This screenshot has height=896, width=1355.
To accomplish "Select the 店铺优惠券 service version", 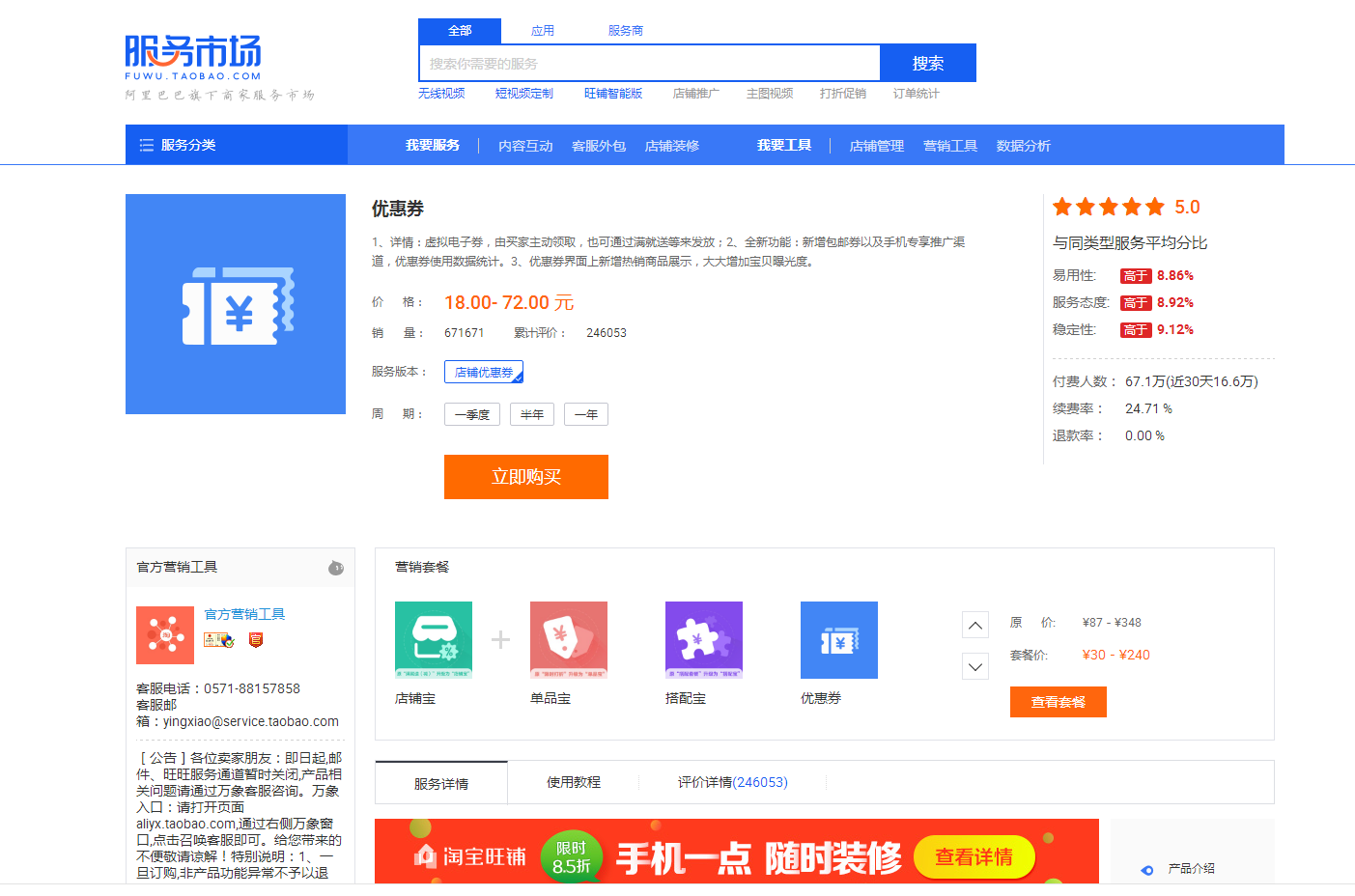I will [484, 372].
